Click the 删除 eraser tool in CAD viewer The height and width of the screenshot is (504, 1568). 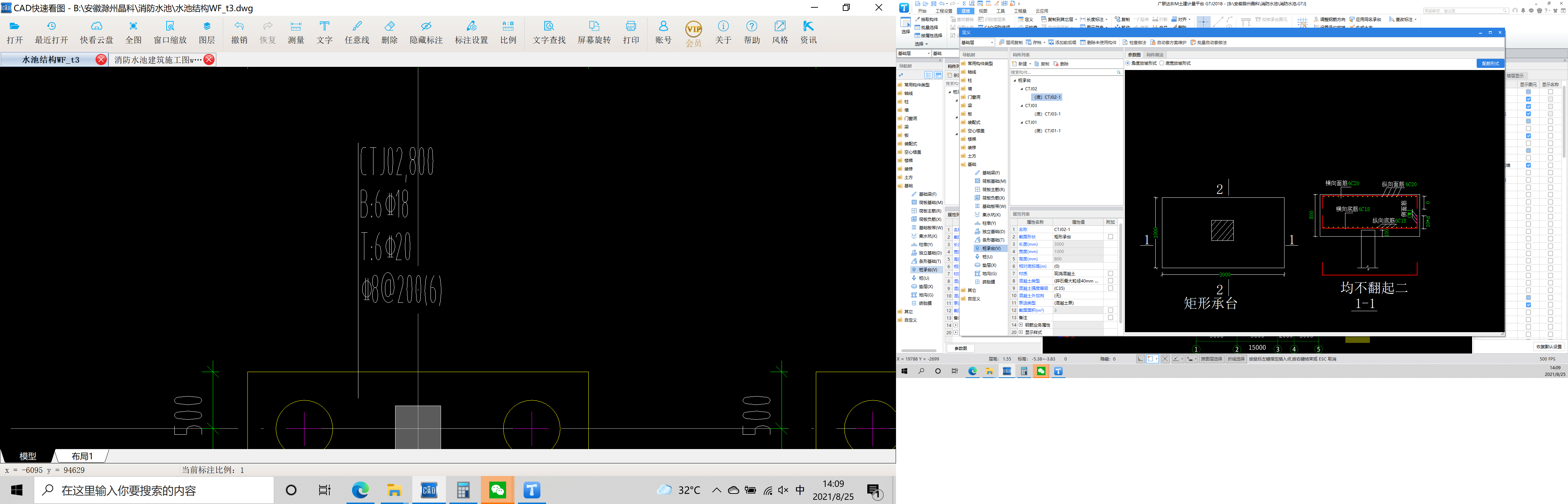(390, 32)
